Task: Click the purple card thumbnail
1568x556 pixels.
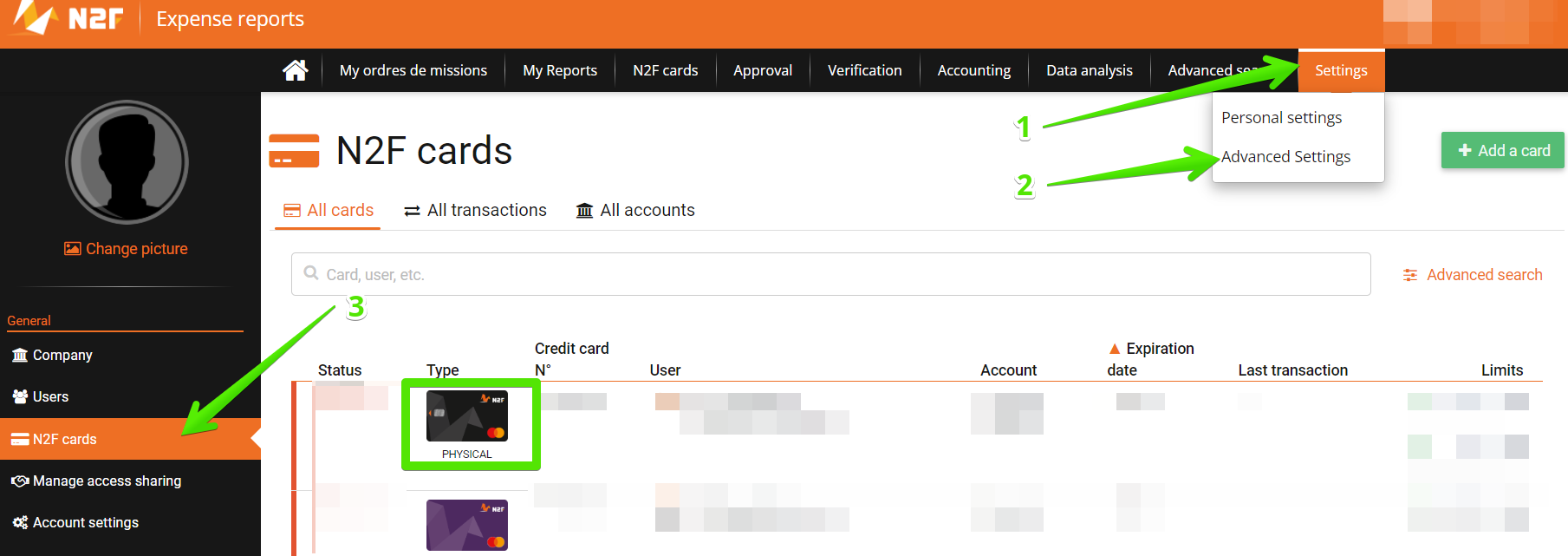Action: coord(467,525)
